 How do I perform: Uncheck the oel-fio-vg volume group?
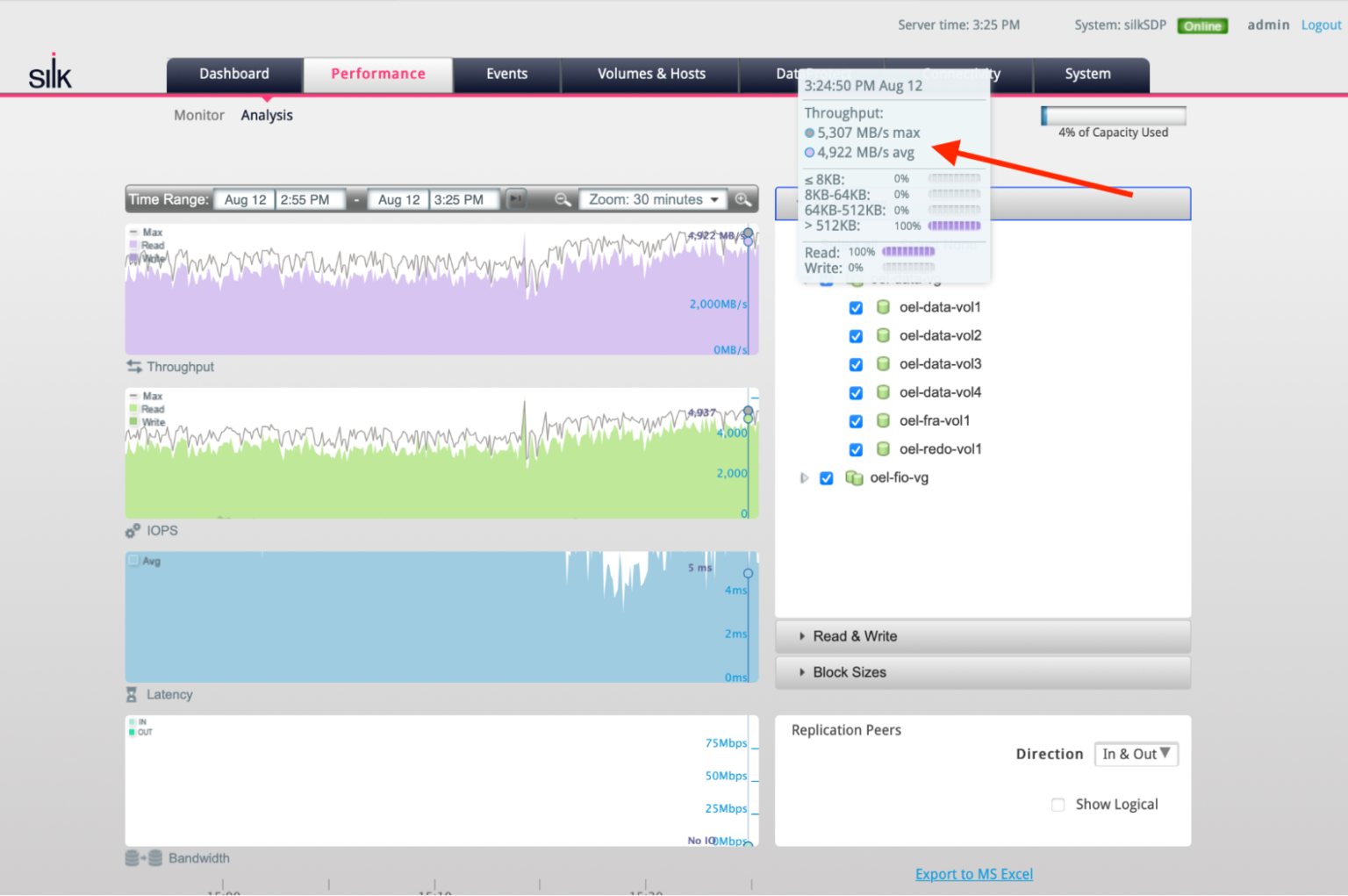(826, 478)
